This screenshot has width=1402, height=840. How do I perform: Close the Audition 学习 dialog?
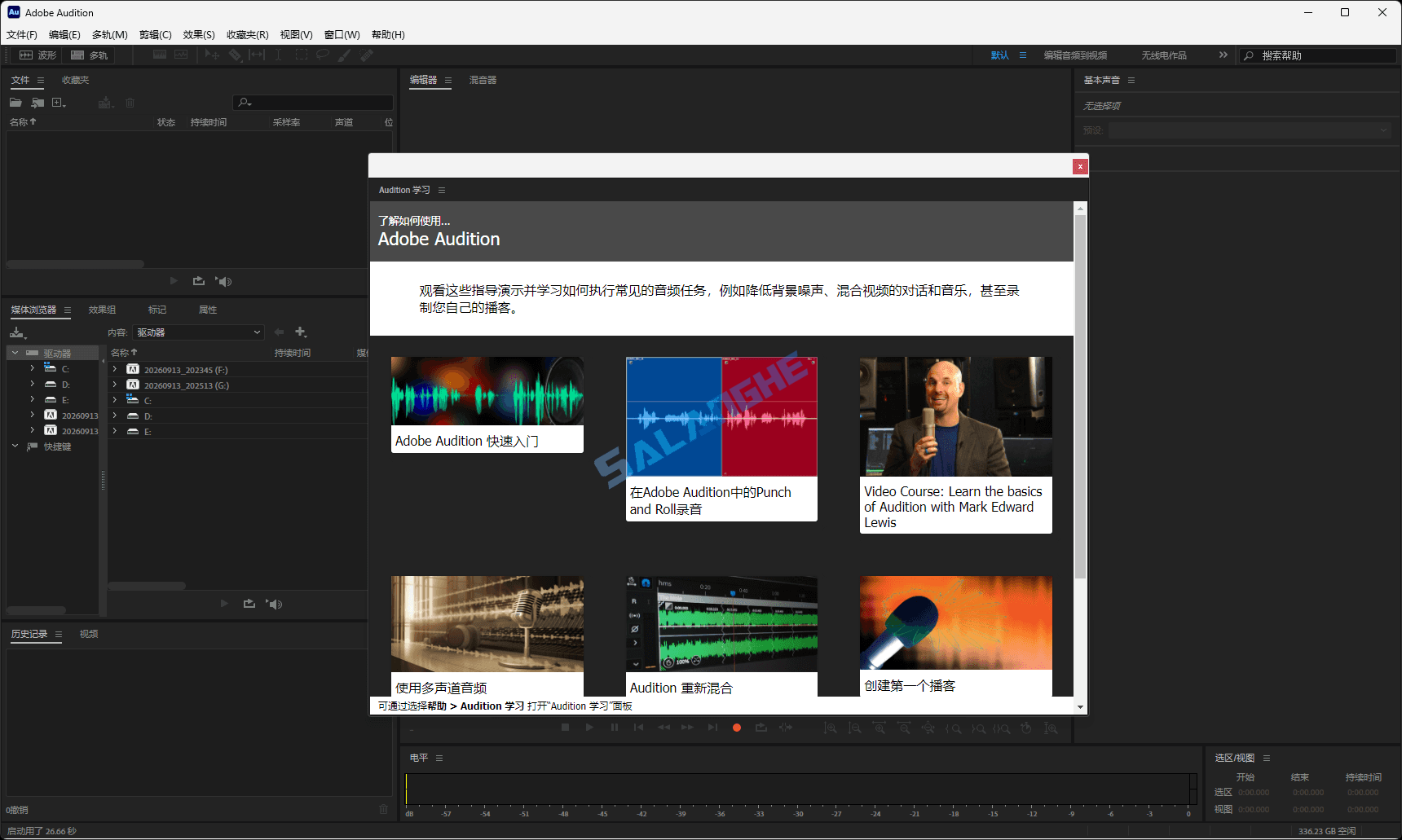pos(1080,166)
